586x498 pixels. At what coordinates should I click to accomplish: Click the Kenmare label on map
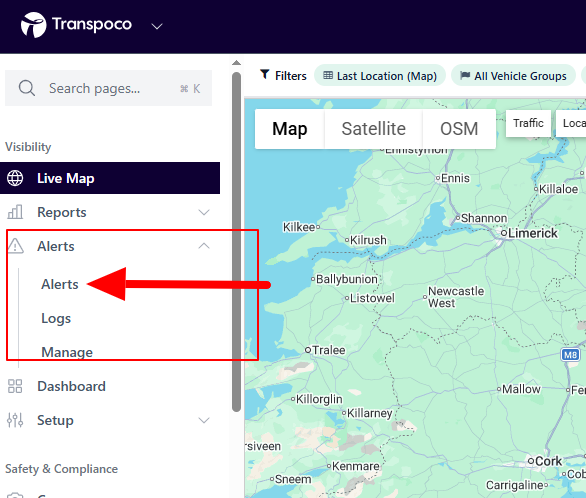(355, 466)
